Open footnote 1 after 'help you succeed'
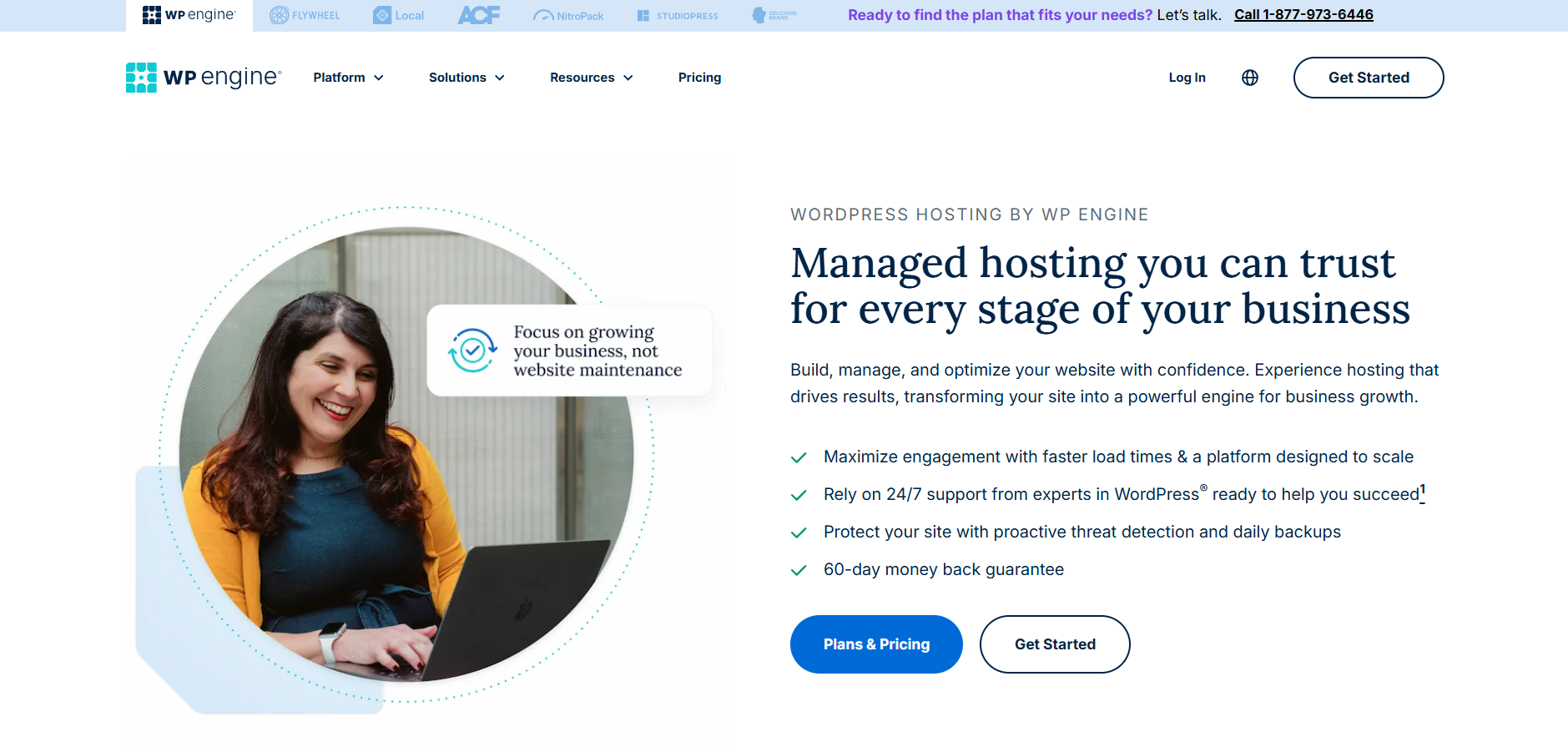This screenshot has width=1568, height=747. click(x=1423, y=490)
